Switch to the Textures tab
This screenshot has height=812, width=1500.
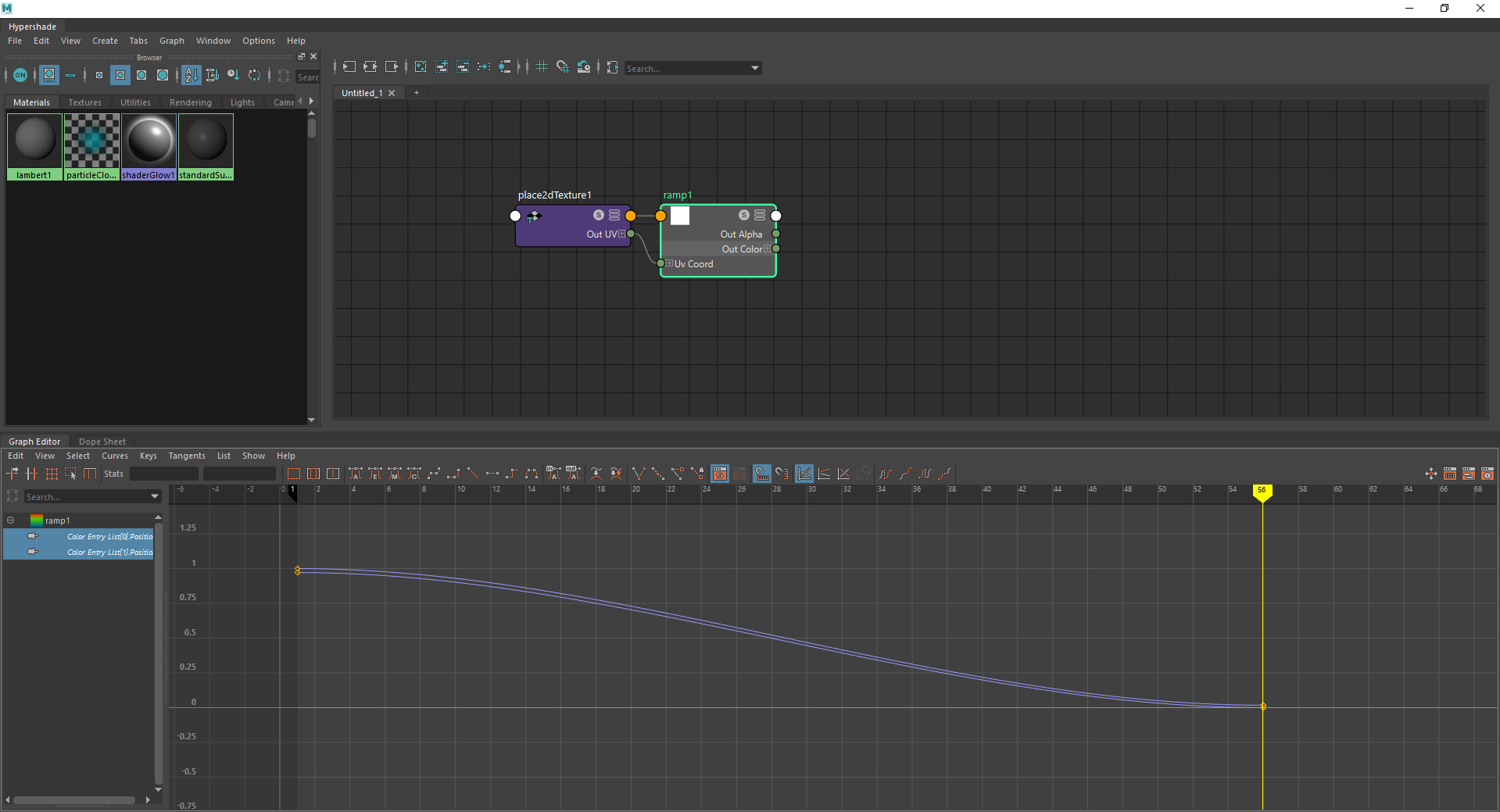tap(84, 102)
